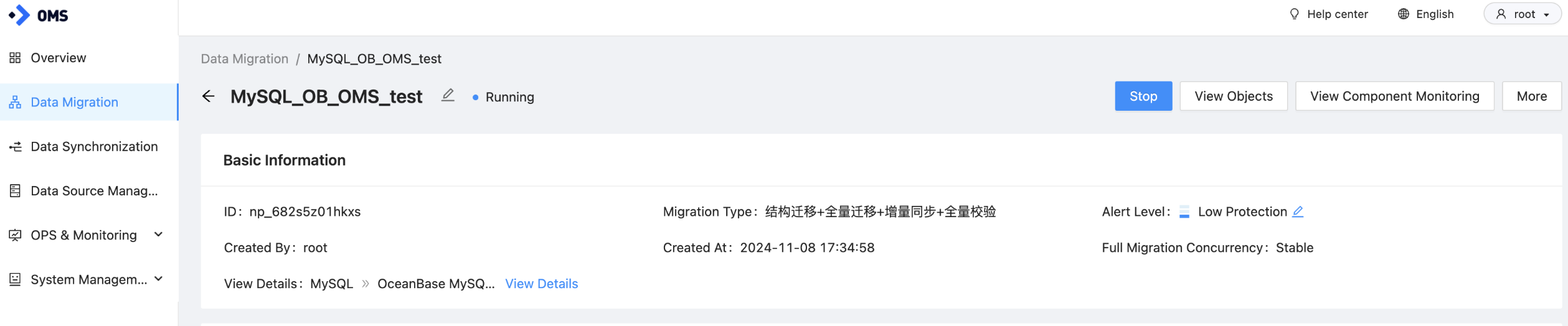Go back using the left arrow icon

coord(209,96)
